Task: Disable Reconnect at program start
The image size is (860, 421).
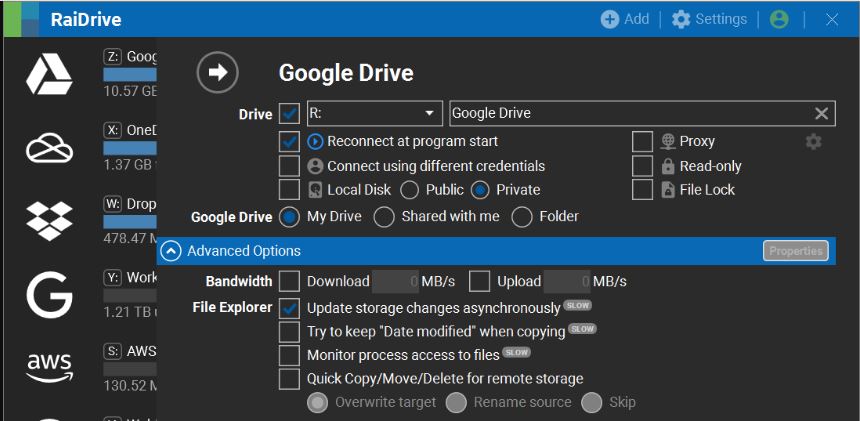Action: [289, 141]
